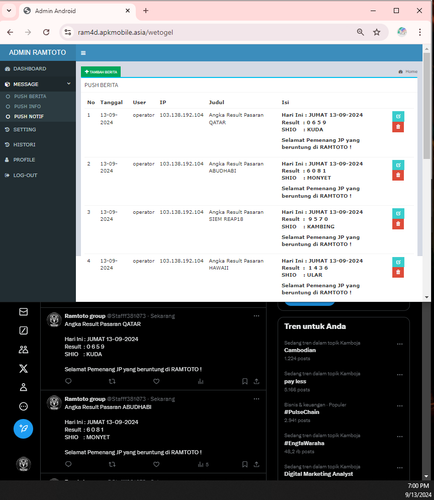434x500 pixels.
Task: Like the ABUDHABI result tweet
Action: [x=156, y=464]
